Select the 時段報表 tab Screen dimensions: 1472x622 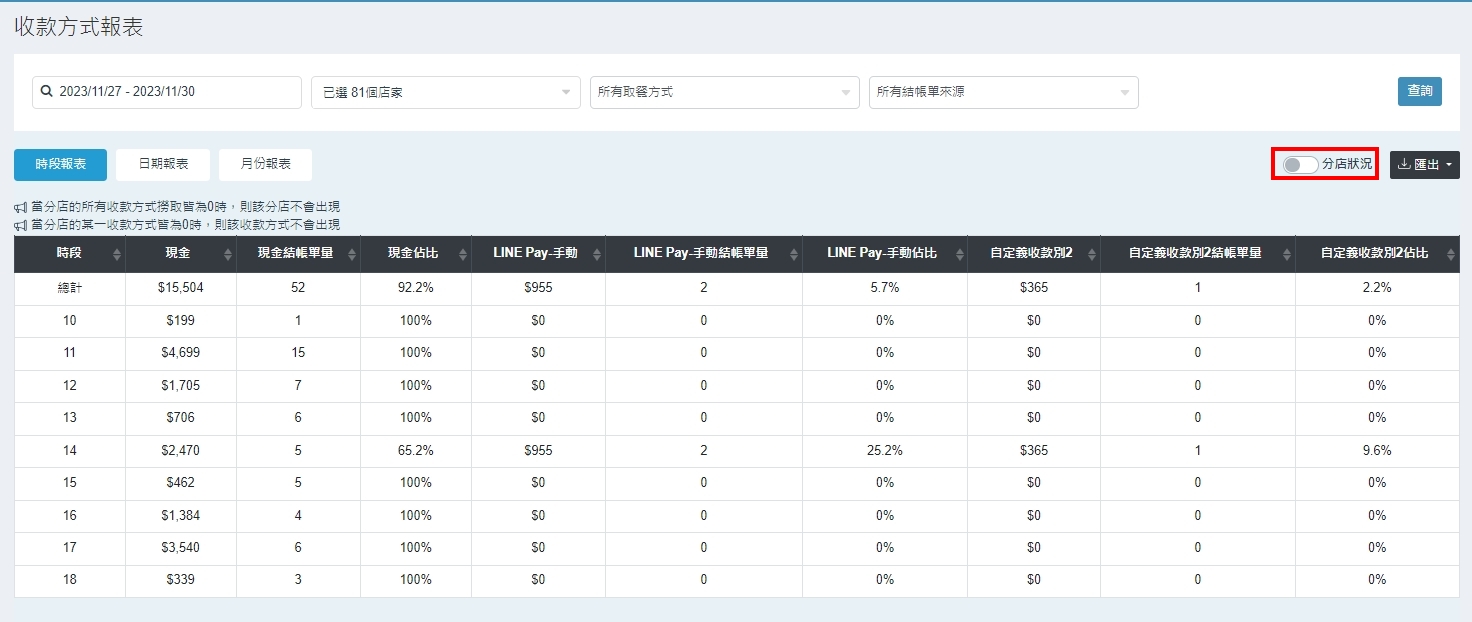tap(60, 164)
